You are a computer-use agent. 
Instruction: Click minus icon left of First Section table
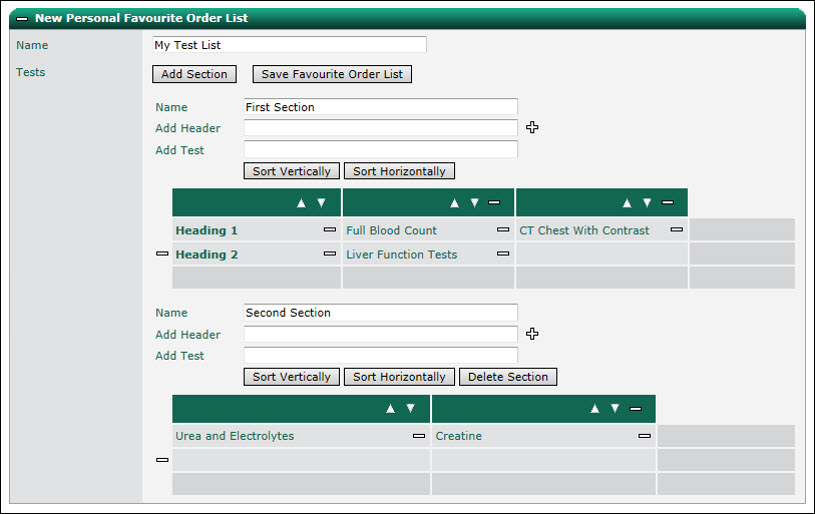click(162, 254)
